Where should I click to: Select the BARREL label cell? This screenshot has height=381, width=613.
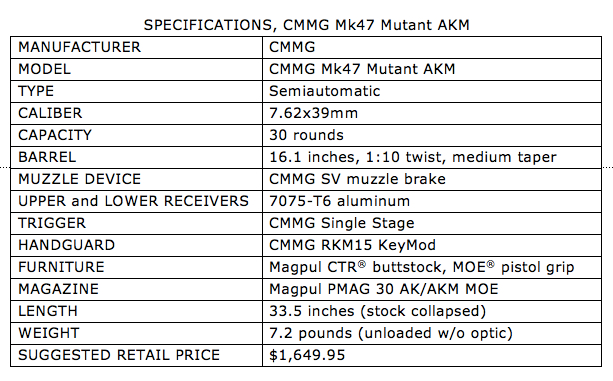pyautogui.click(x=136, y=157)
